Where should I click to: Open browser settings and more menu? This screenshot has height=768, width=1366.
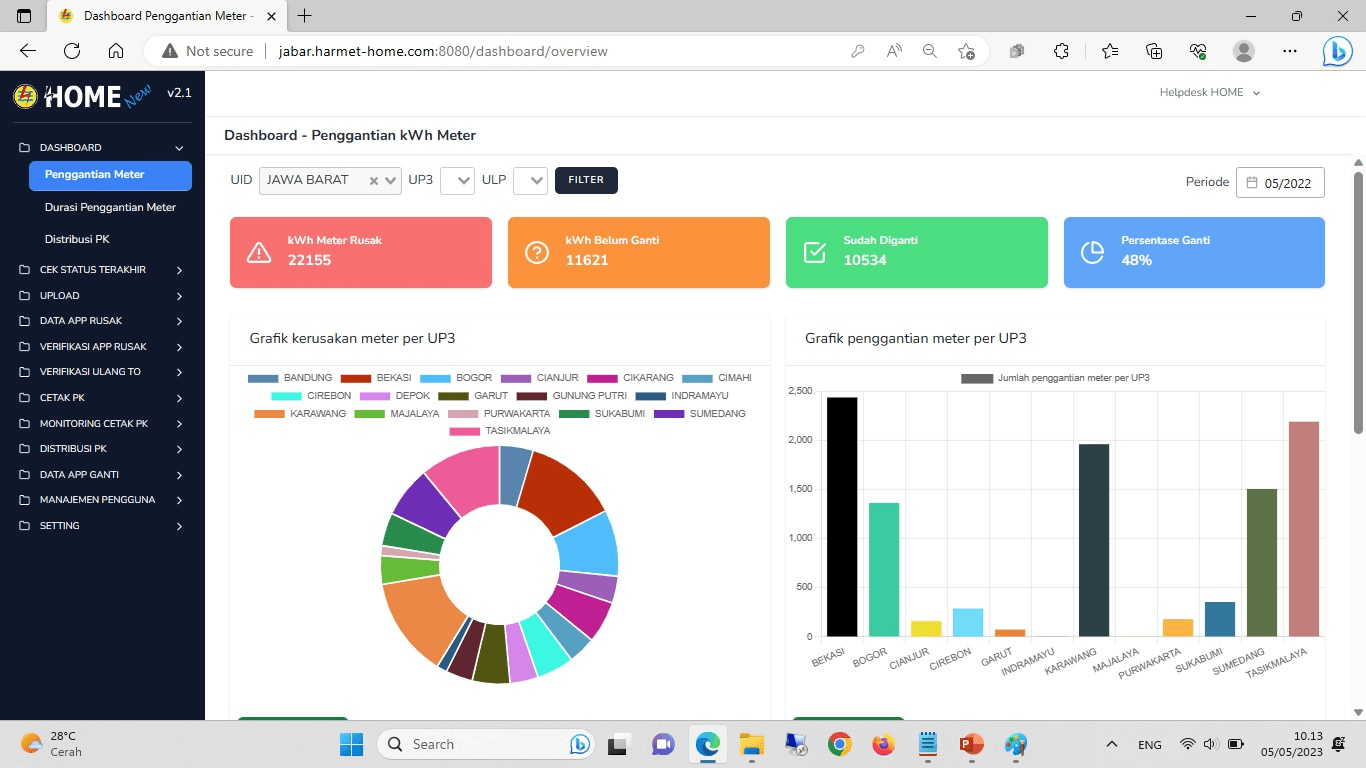[x=1290, y=51]
